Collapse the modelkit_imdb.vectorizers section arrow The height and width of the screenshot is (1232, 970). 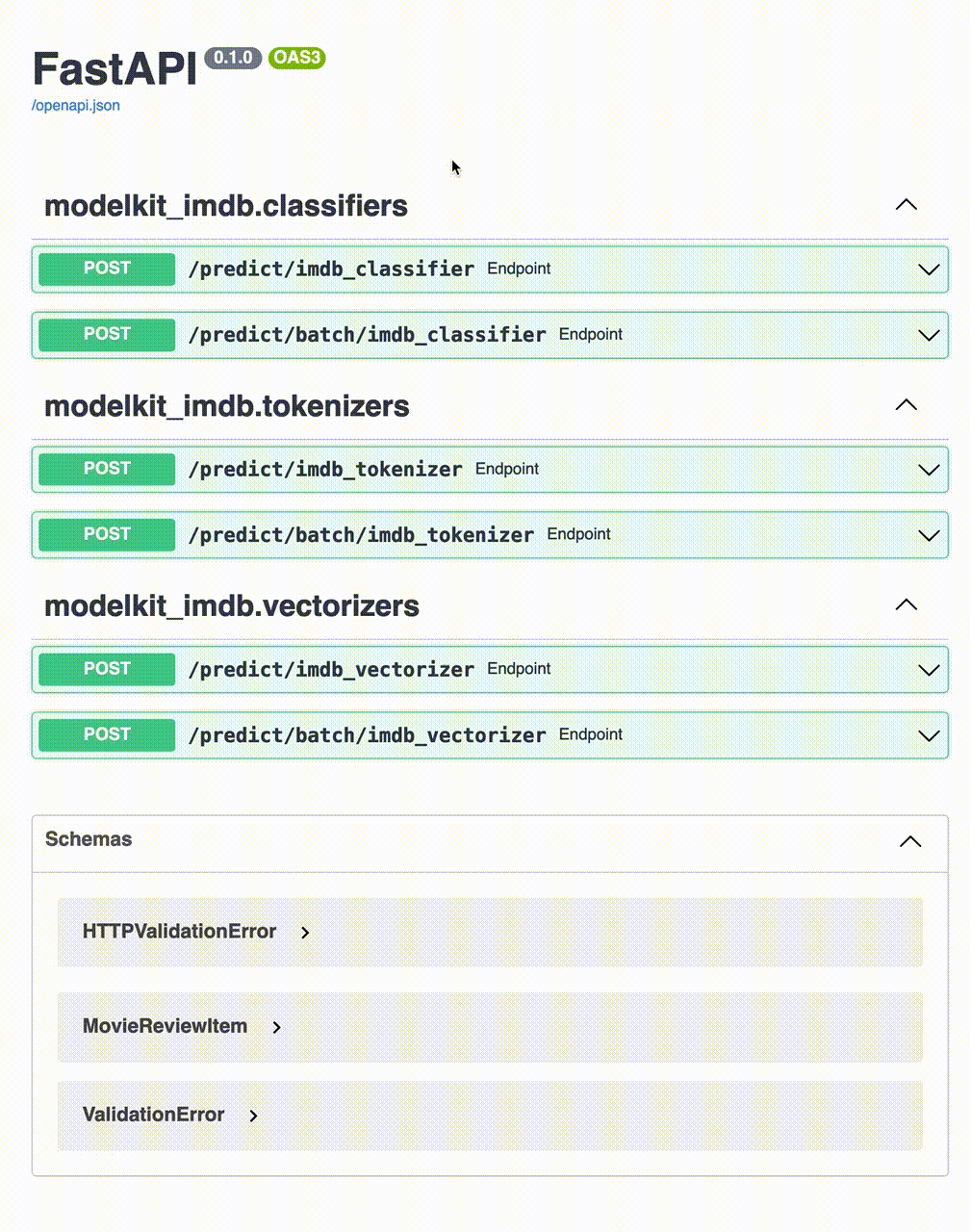[x=906, y=605]
